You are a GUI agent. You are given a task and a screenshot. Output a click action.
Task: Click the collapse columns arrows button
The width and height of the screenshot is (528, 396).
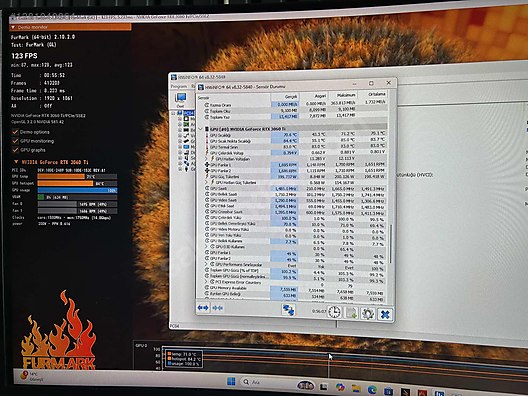click(218, 308)
